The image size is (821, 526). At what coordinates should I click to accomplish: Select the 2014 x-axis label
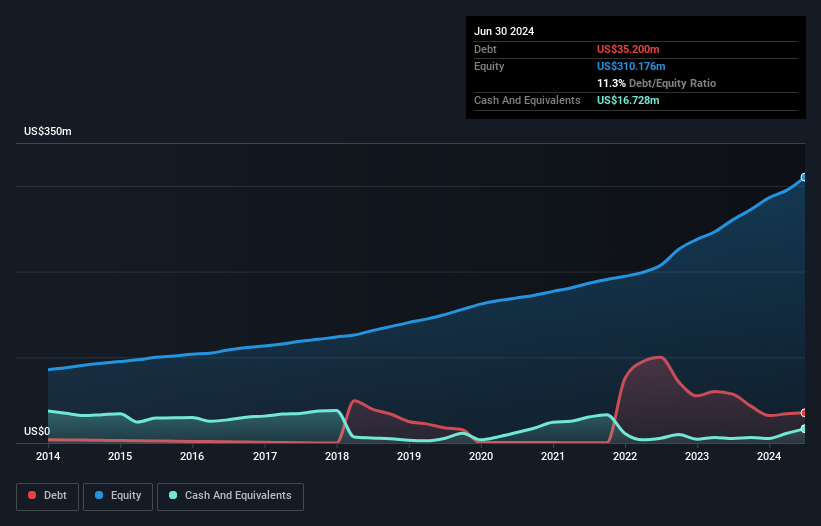(48, 456)
